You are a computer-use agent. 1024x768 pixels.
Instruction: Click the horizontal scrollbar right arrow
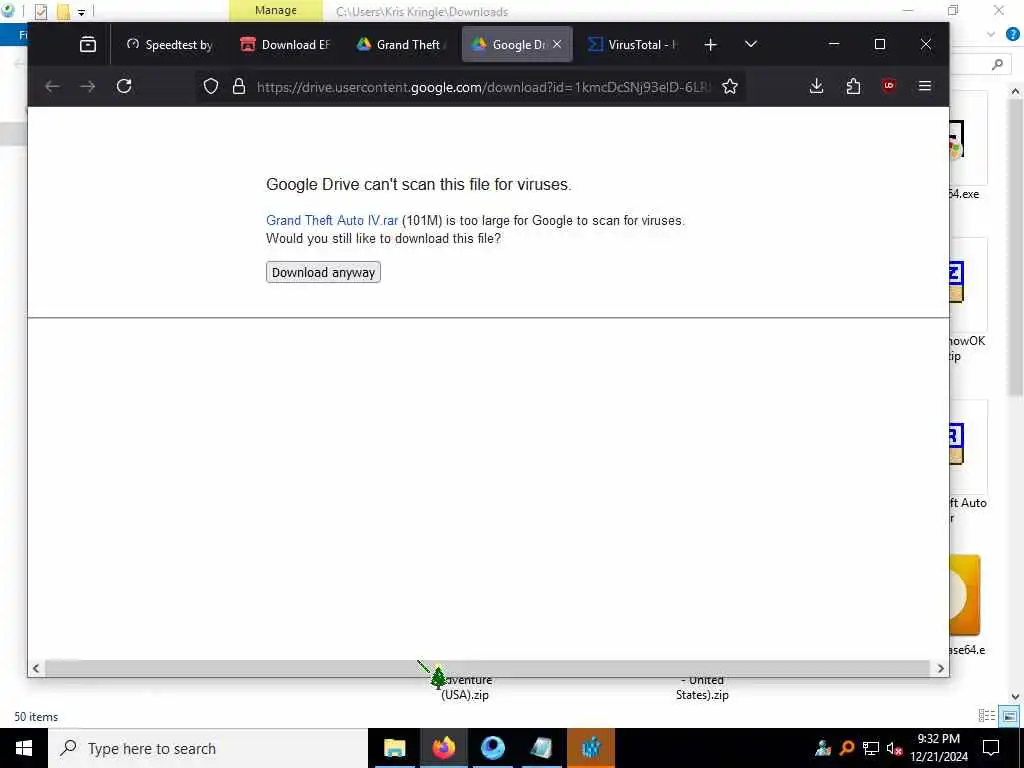[940, 668]
